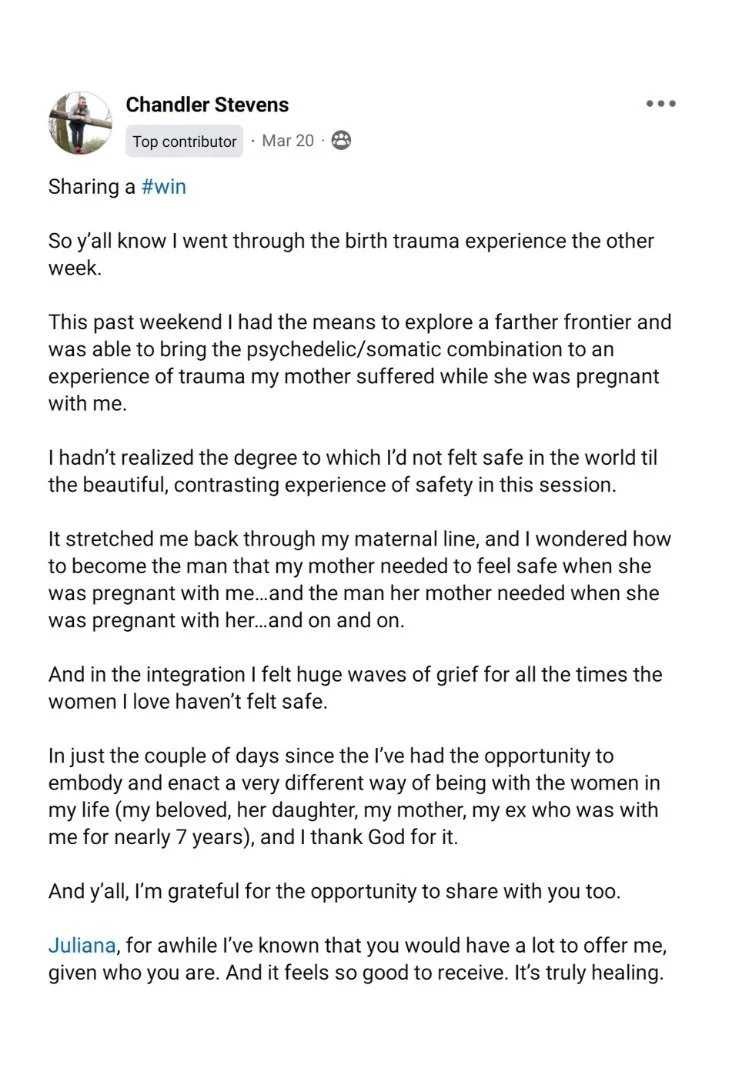Click the paragraph starting 'It stretched me back'
Image resolution: width=735 pixels, height=1080 pixels.
pyautogui.click(x=360, y=579)
